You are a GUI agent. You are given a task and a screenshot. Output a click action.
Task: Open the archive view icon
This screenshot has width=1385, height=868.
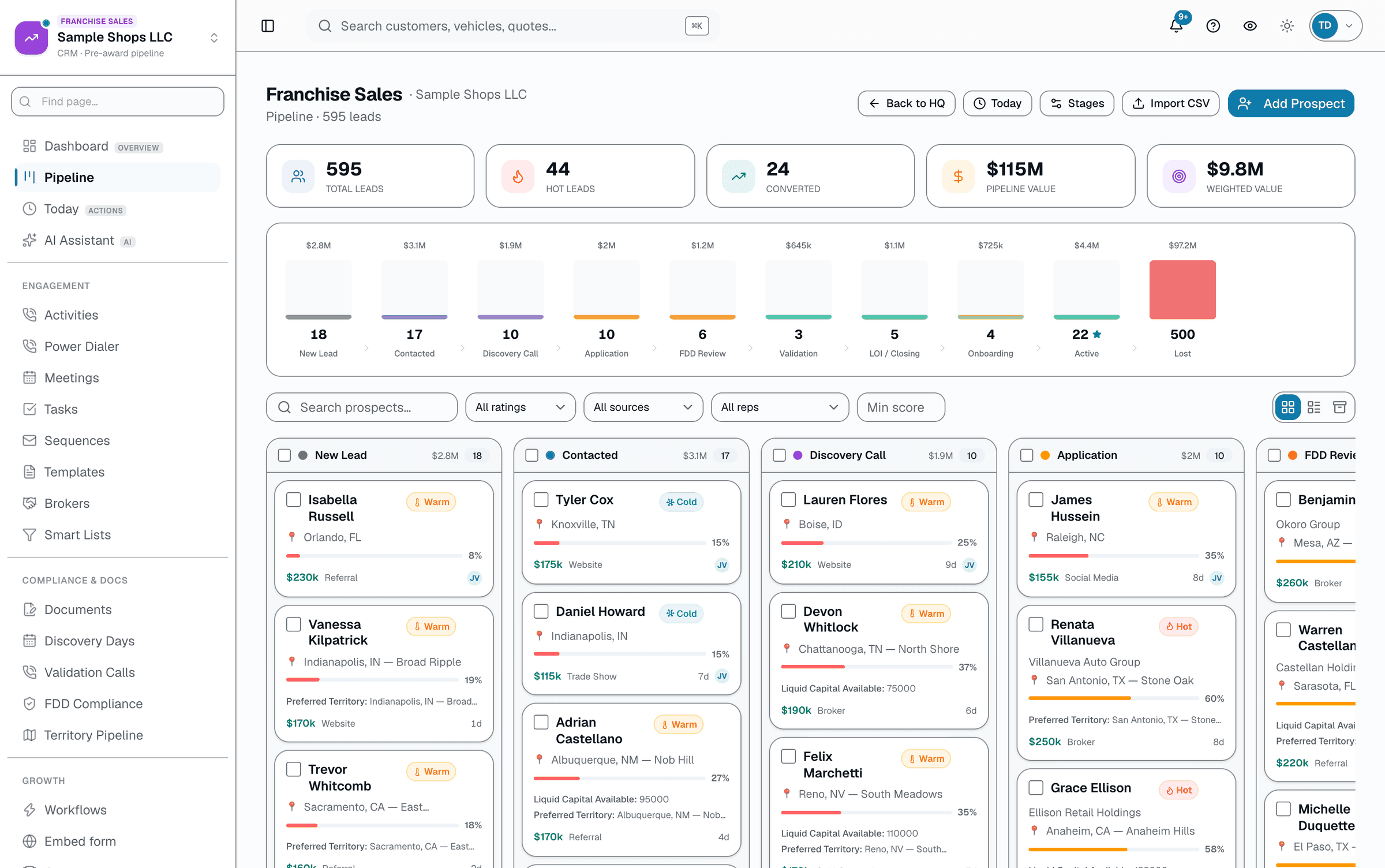point(1339,407)
